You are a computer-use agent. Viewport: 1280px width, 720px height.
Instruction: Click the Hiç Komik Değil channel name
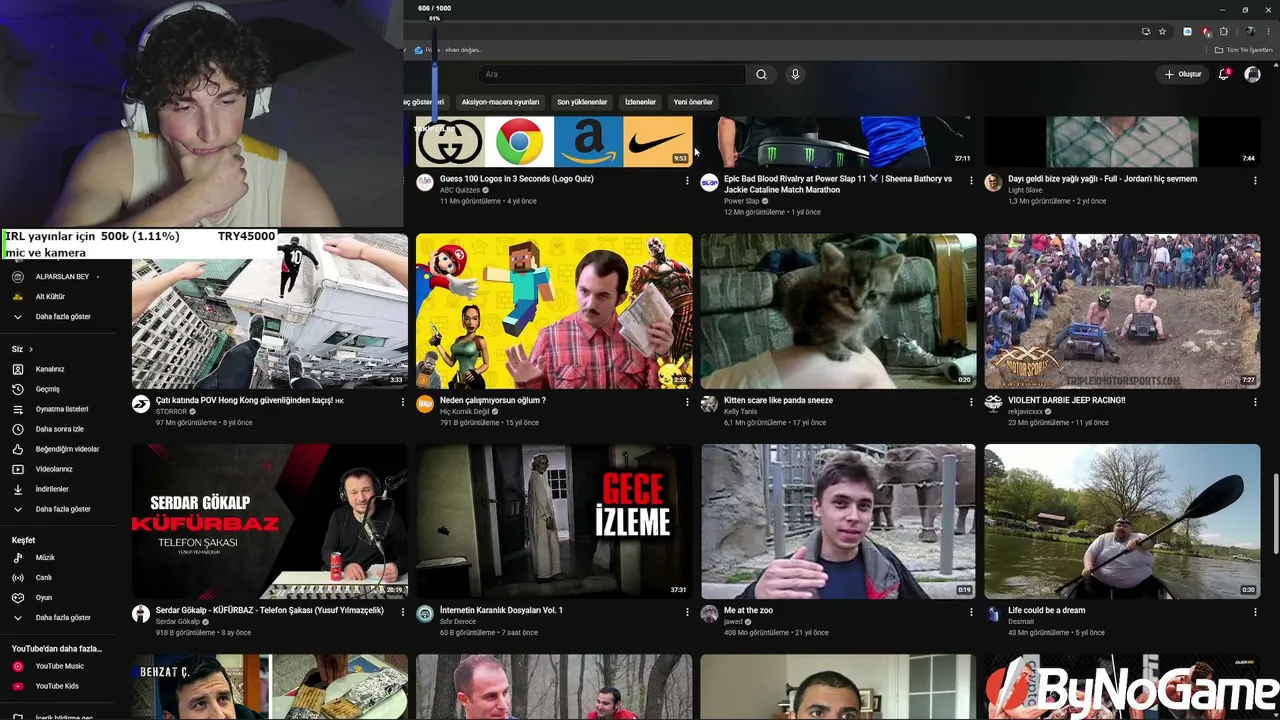coord(465,411)
